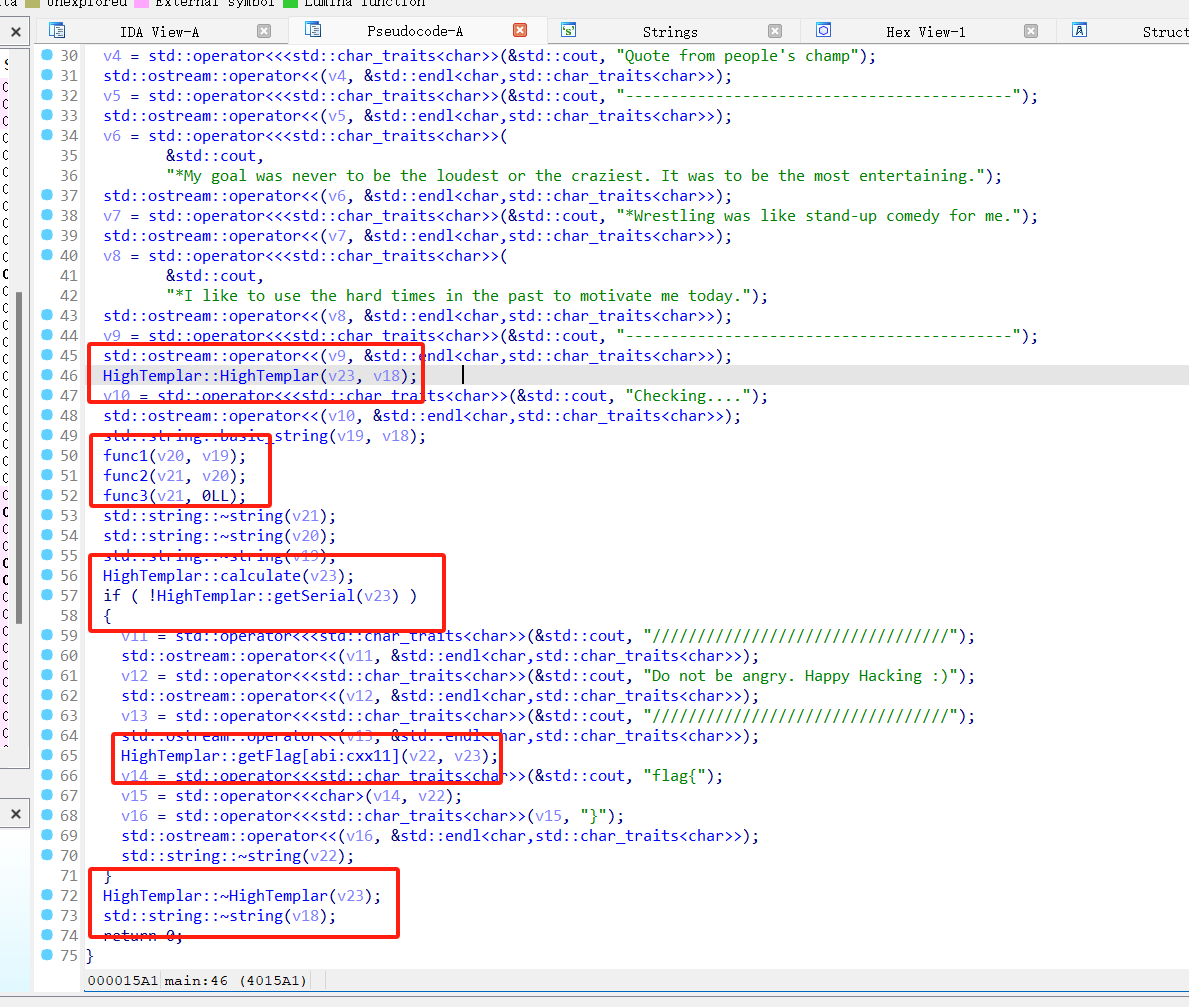The height and width of the screenshot is (1007, 1189).
Task: Toggle breakpoint dot on line 65
Action: pyautogui.click(x=47, y=754)
